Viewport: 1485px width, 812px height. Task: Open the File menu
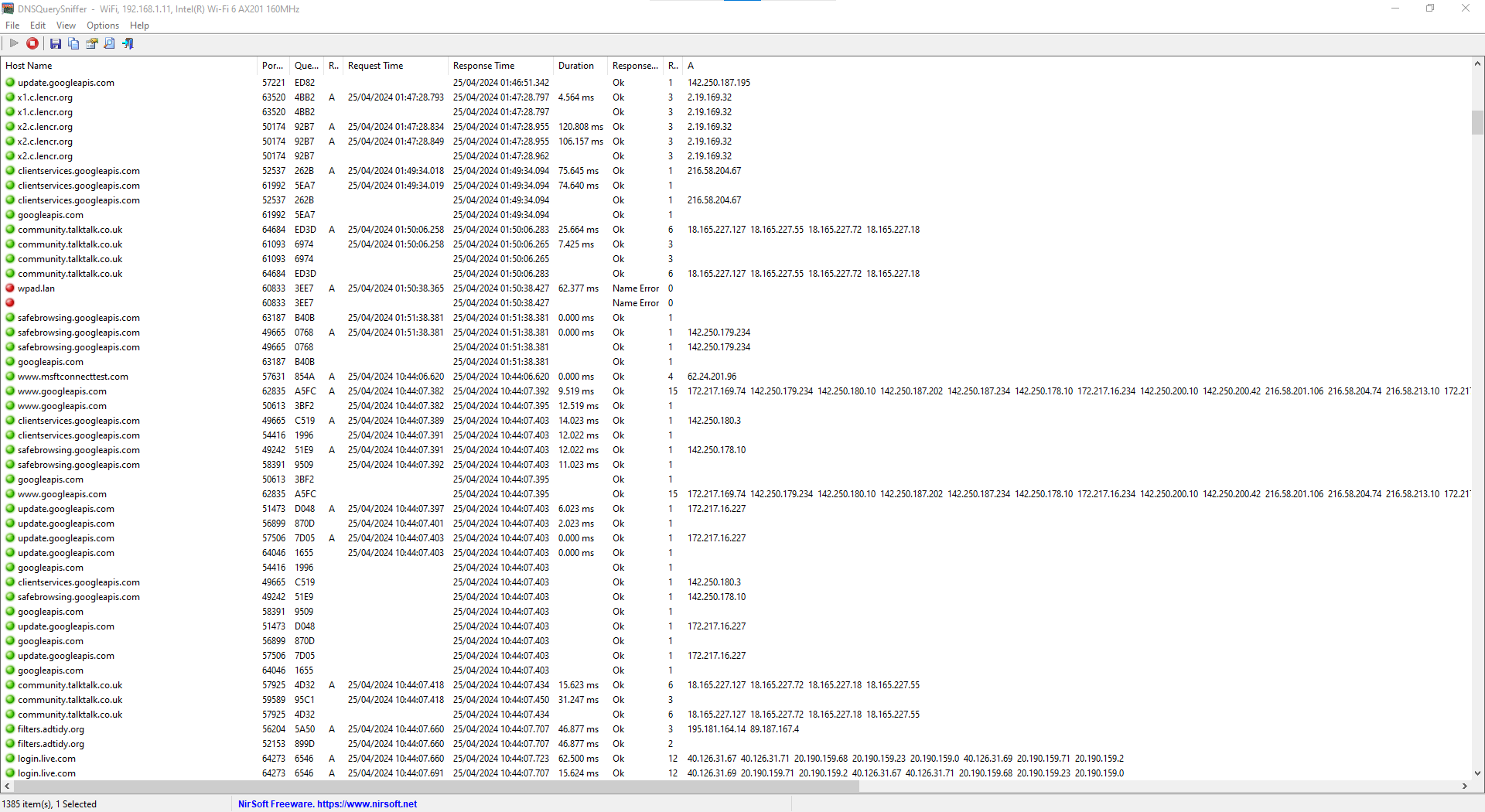12,25
